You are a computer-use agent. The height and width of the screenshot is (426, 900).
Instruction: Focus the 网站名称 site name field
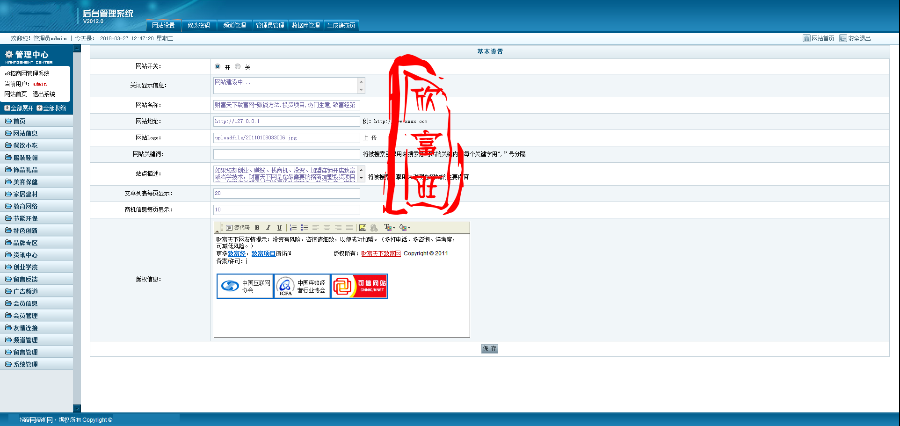coord(286,105)
